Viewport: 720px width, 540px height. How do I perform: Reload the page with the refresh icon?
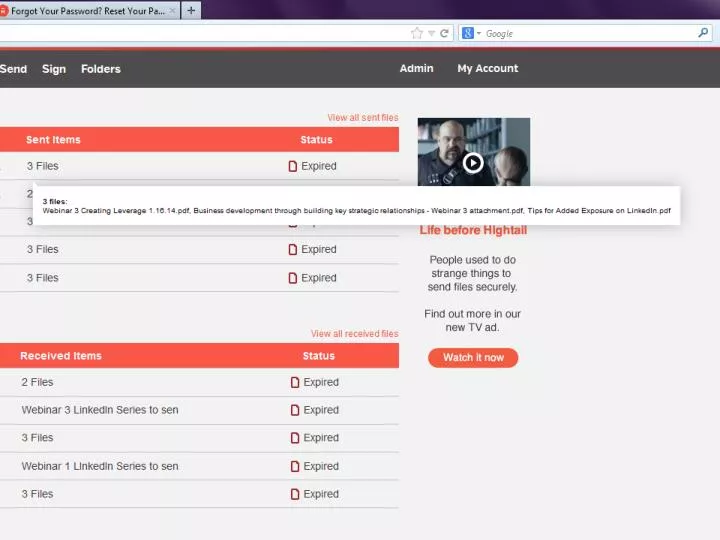[444, 33]
